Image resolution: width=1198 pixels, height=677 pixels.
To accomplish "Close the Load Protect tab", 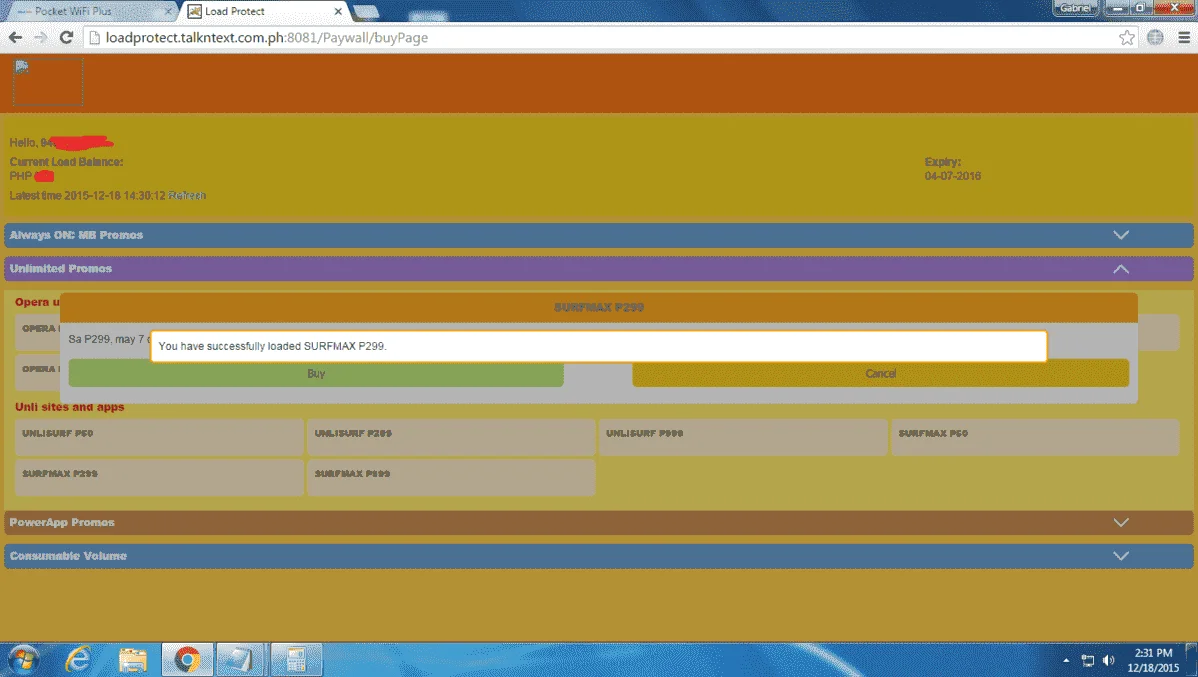I will click(338, 11).
